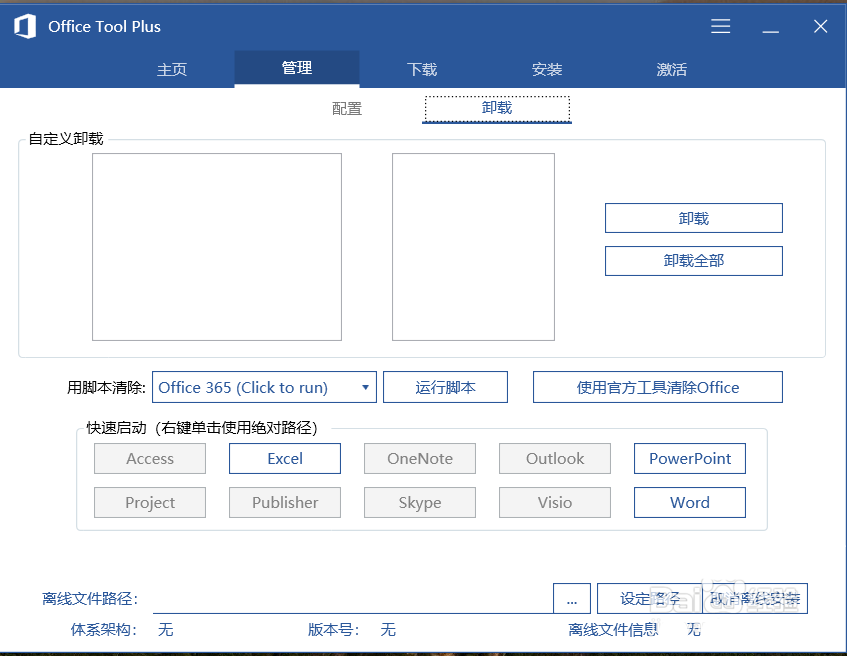Click the 体系架构 label text
Screen dimensions: 847x656
coord(103,630)
